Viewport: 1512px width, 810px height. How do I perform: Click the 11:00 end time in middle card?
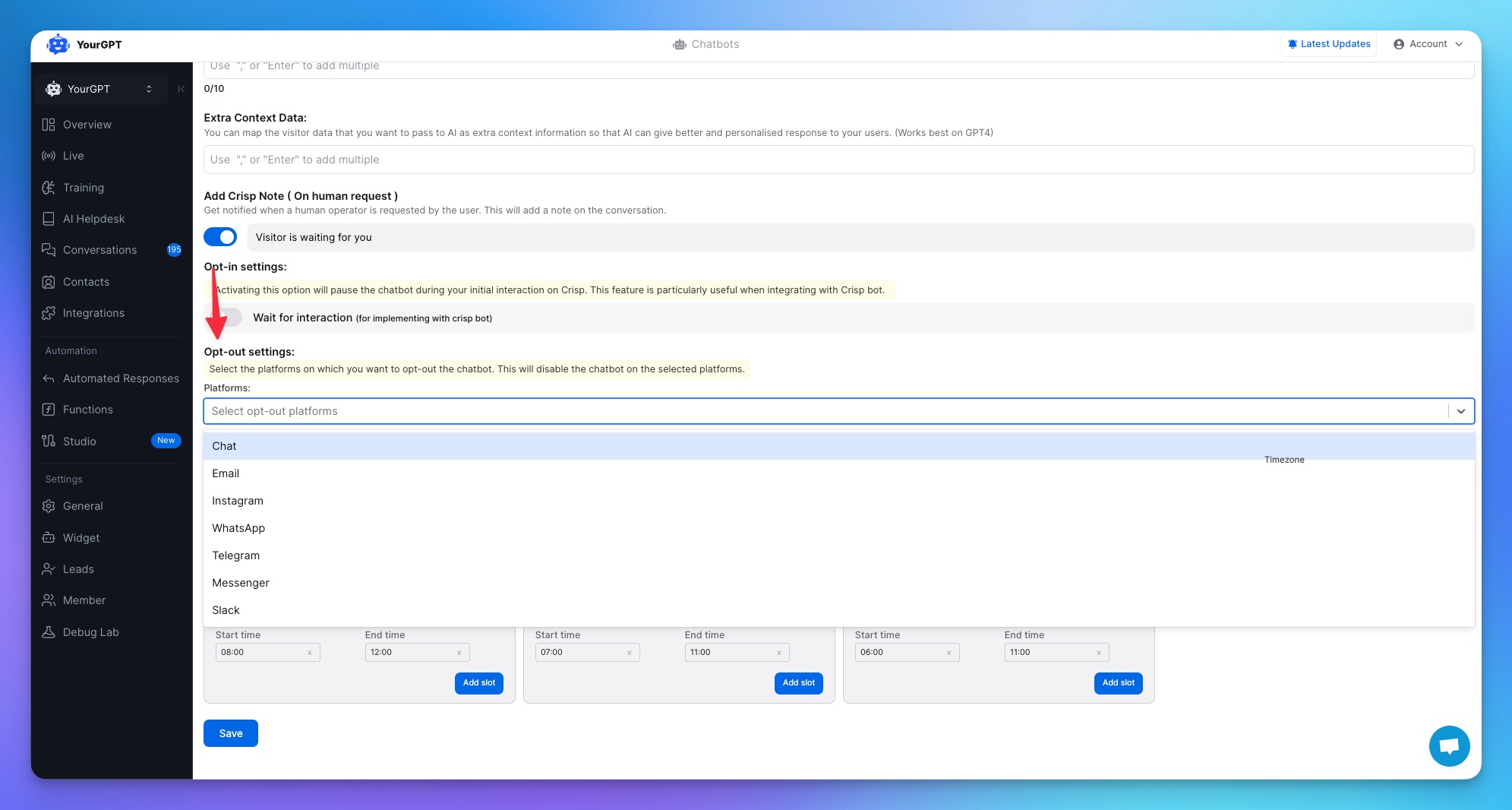(x=737, y=653)
